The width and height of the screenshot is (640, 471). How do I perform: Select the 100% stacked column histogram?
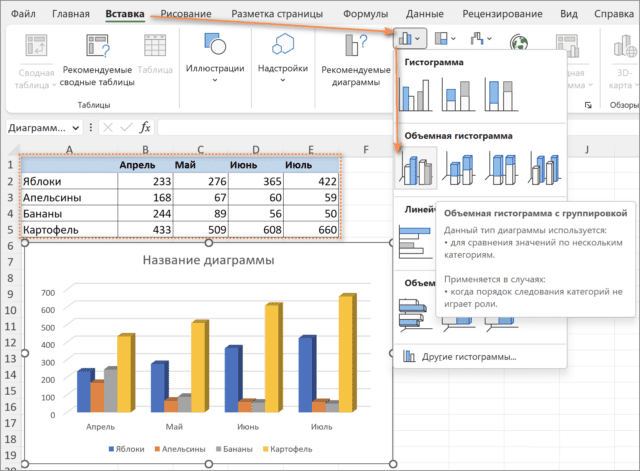click(x=501, y=95)
